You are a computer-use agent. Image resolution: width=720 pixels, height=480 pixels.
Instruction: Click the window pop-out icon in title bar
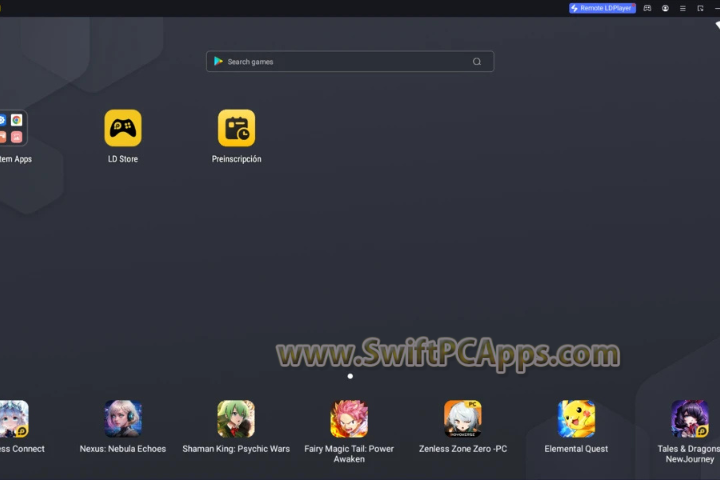pyautogui.click(x=700, y=8)
